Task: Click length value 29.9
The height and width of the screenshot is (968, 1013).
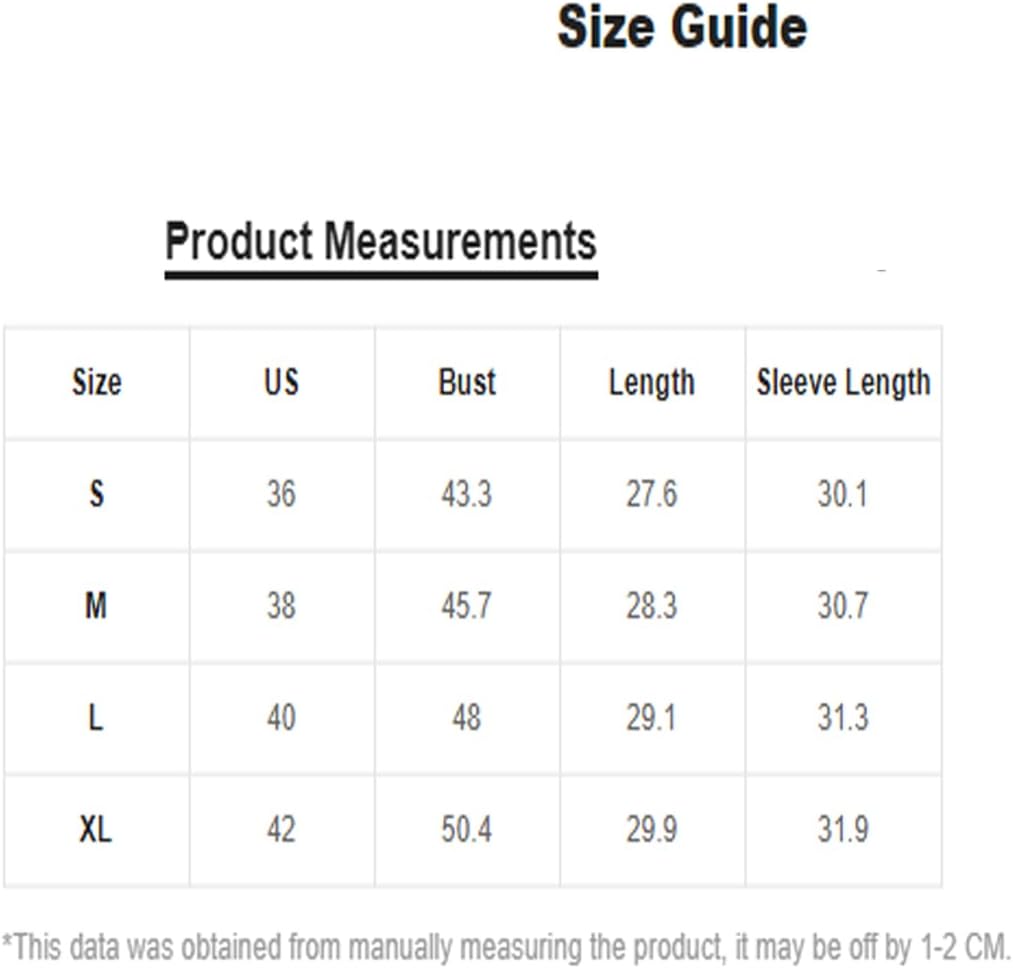Action: 651,830
